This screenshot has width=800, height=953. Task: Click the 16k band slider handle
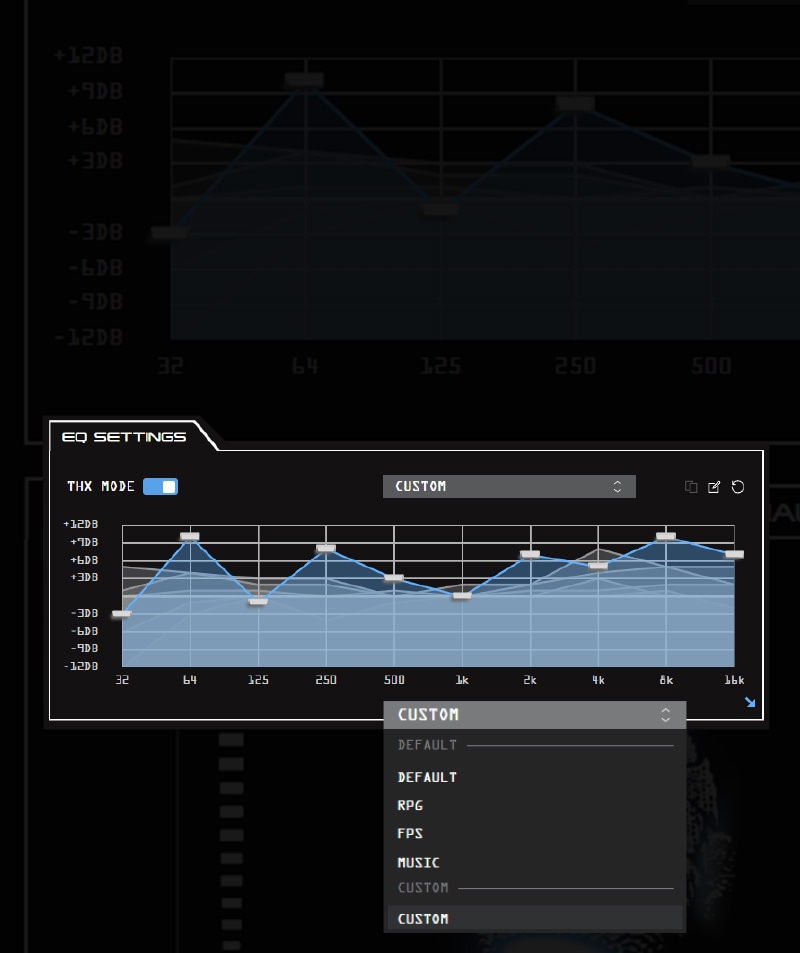click(x=734, y=554)
